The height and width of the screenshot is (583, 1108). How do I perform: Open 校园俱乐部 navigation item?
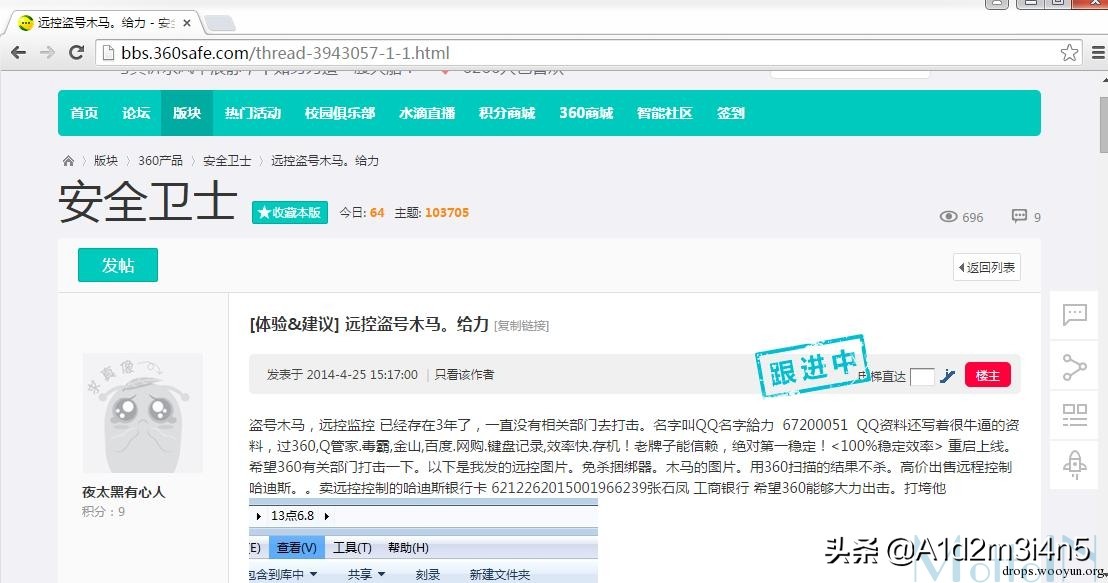tap(340, 113)
